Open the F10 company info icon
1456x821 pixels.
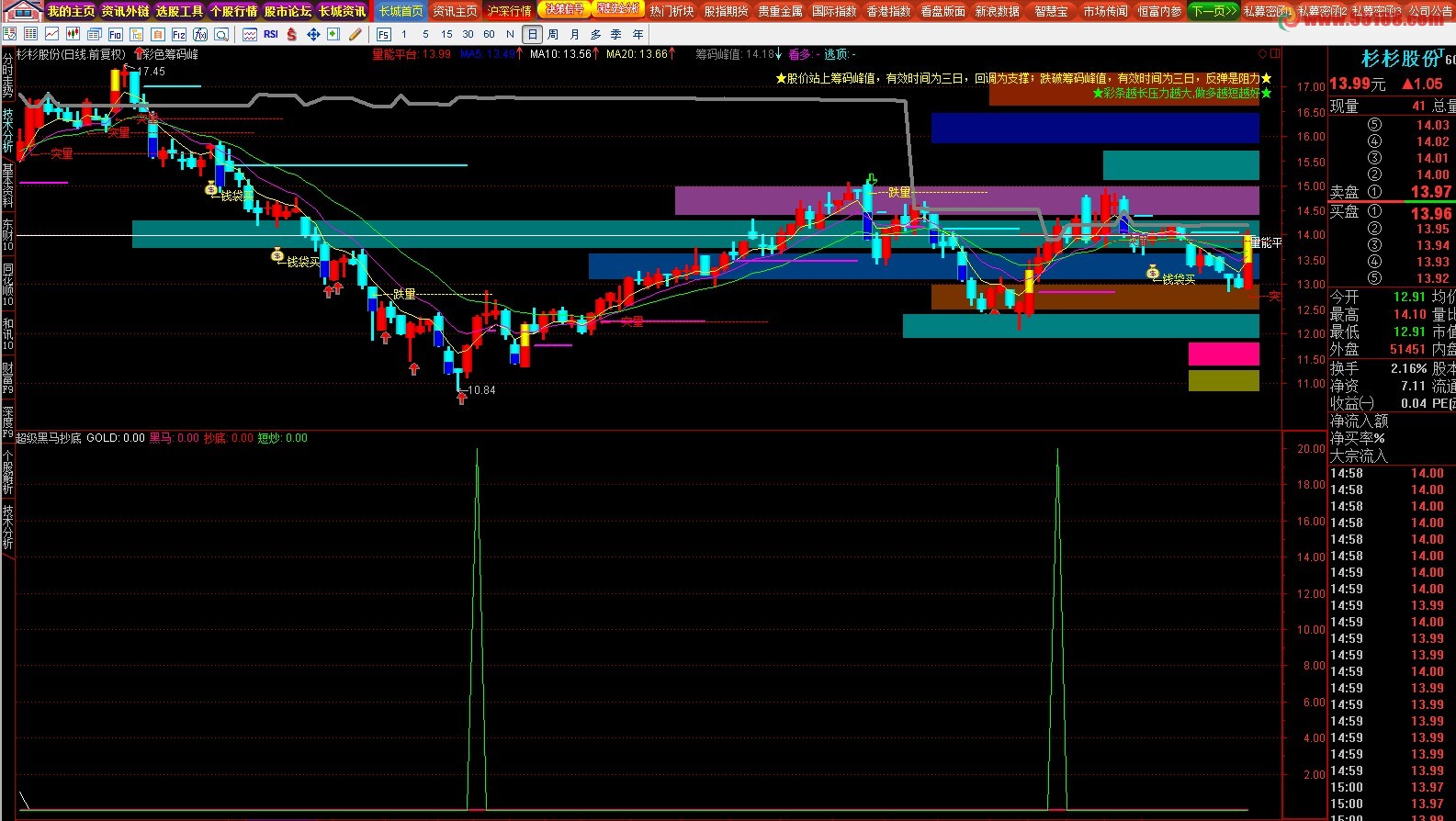[116, 34]
